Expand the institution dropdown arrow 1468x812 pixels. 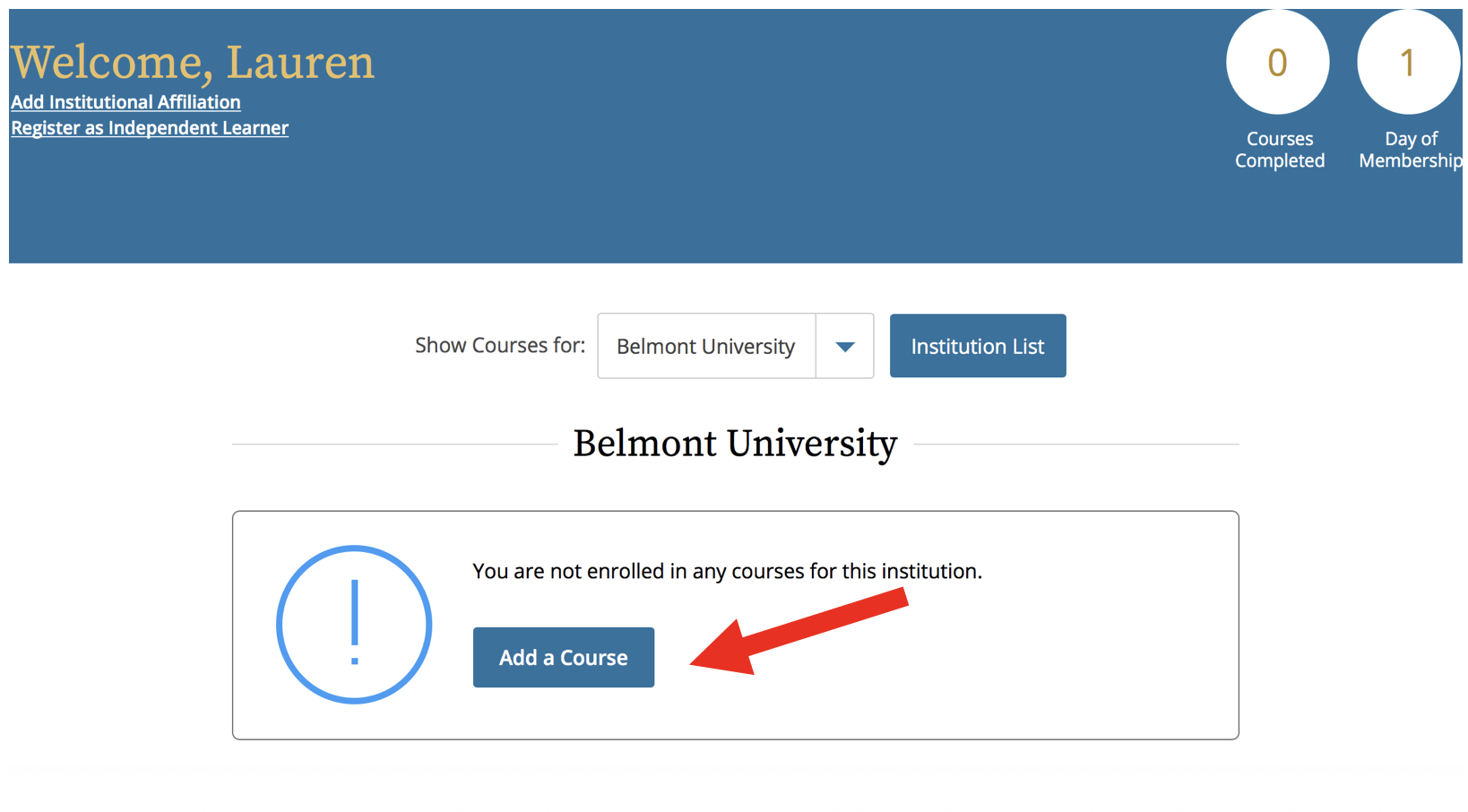844,347
